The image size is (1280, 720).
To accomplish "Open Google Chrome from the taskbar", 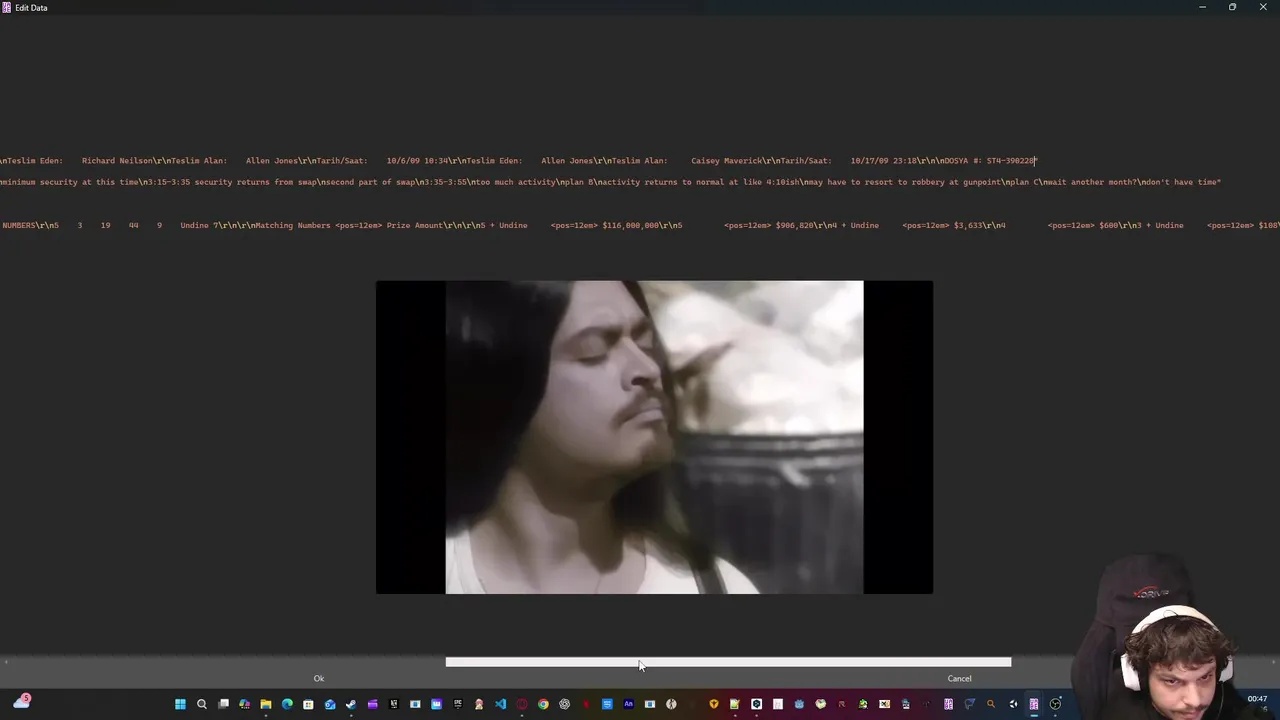I will point(543,704).
